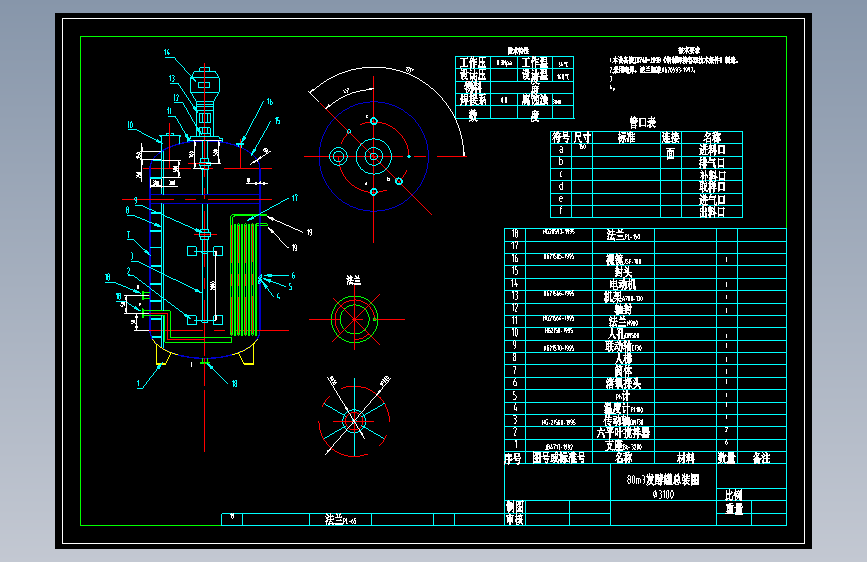Select the 出料口 nozzle name cell
867x562 pixels.
[x=712, y=211]
